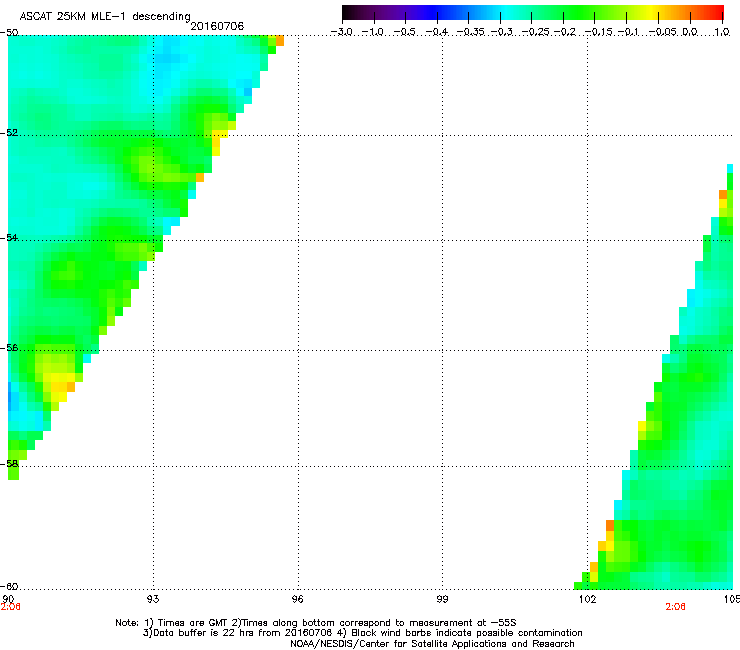Click the red end of the color scale

click(x=717, y=12)
